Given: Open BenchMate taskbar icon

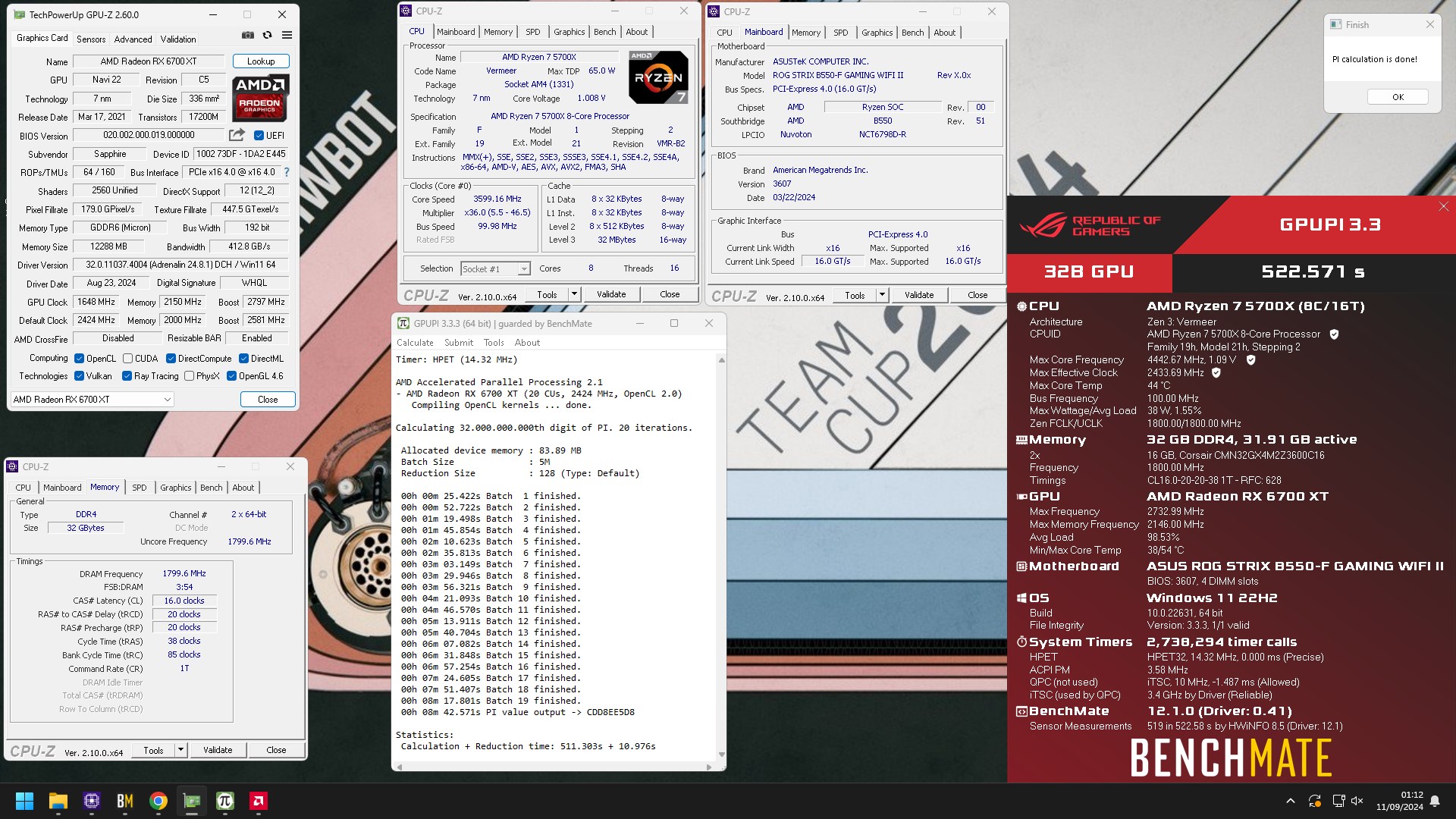Looking at the screenshot, I should click(125, 801).
